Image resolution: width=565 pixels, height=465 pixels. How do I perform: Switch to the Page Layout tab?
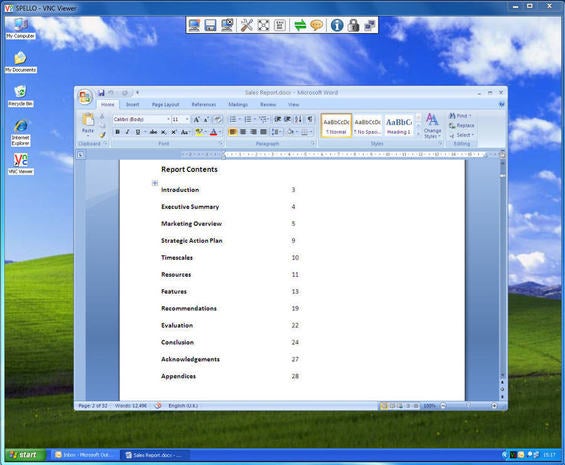point(165,105)
